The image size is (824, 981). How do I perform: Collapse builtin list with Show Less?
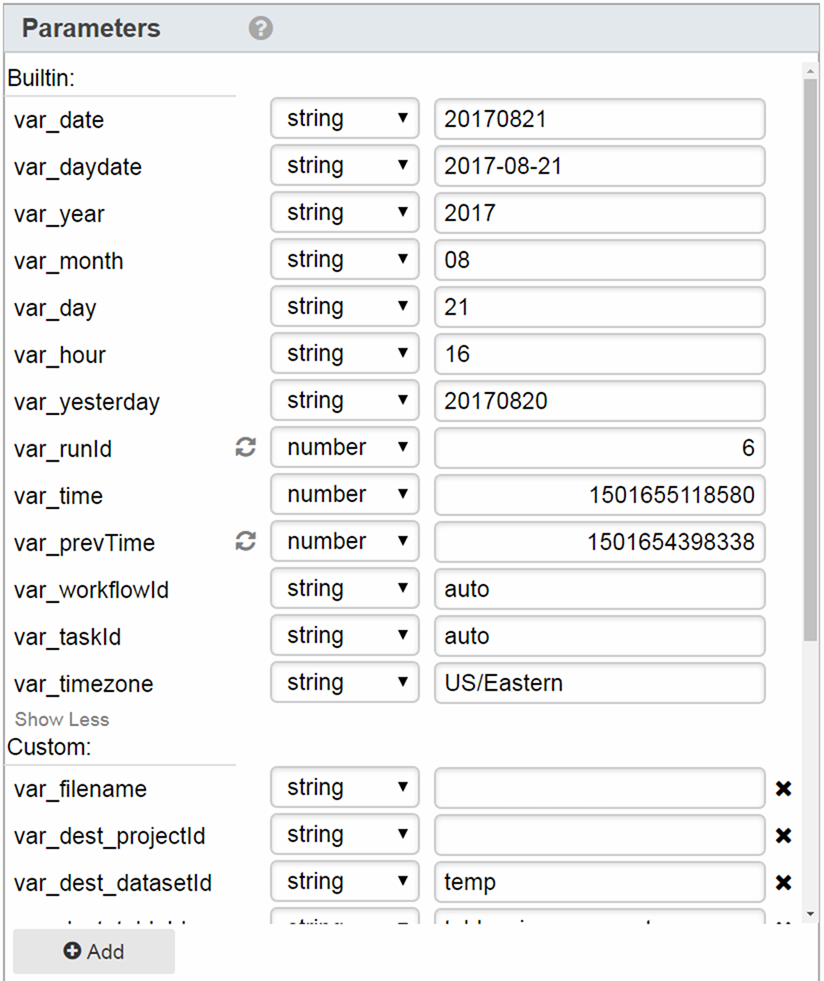tap(61, 719)
